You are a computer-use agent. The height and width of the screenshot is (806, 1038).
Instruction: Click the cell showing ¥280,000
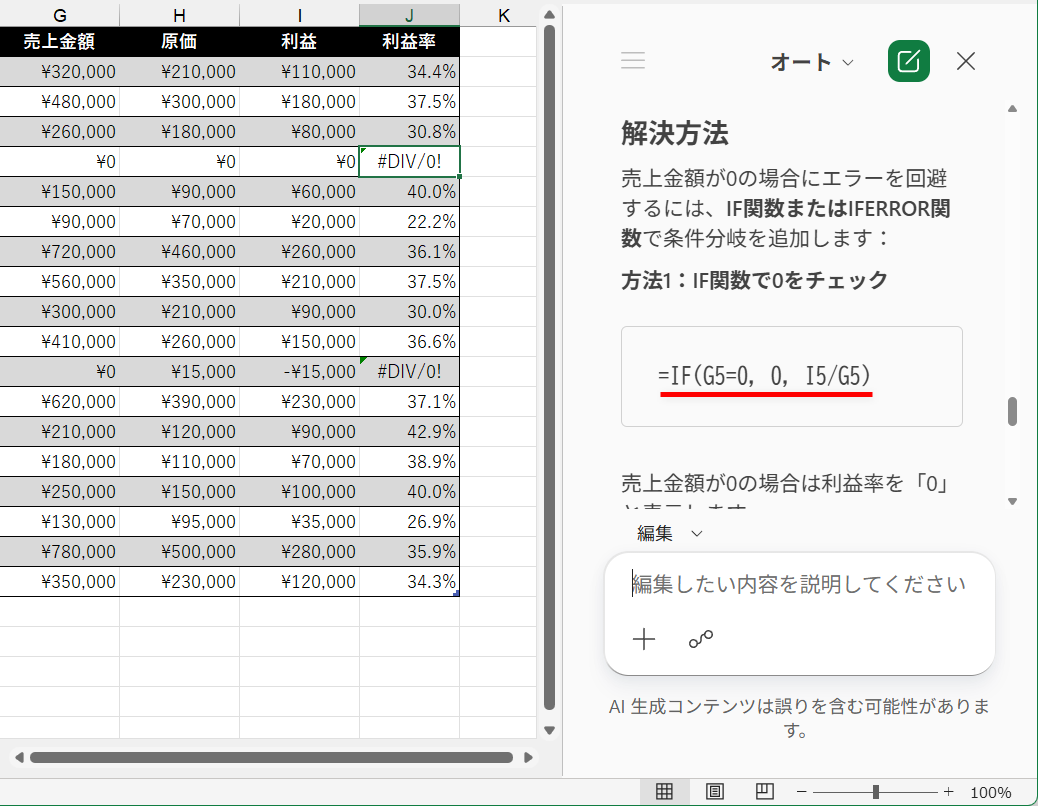[x=299, y=551]
